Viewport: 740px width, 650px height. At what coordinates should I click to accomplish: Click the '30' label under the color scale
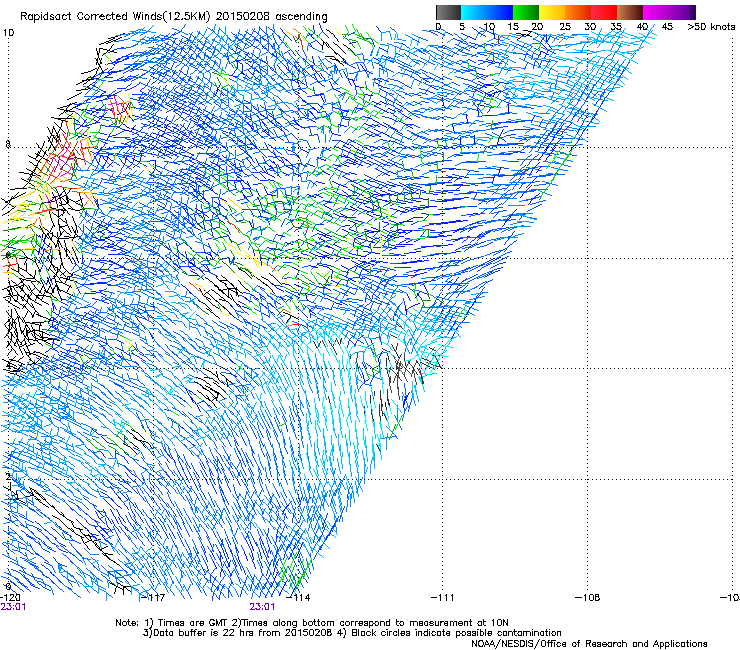click(x=590, y=26)
